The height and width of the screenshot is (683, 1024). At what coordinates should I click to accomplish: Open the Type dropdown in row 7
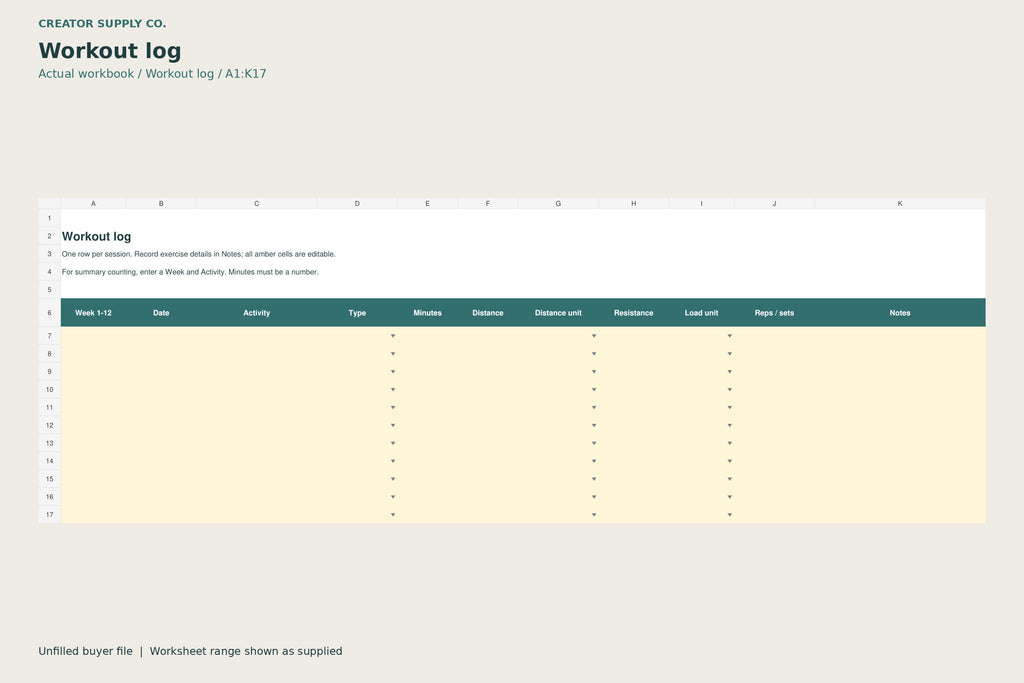pos(392,336)
